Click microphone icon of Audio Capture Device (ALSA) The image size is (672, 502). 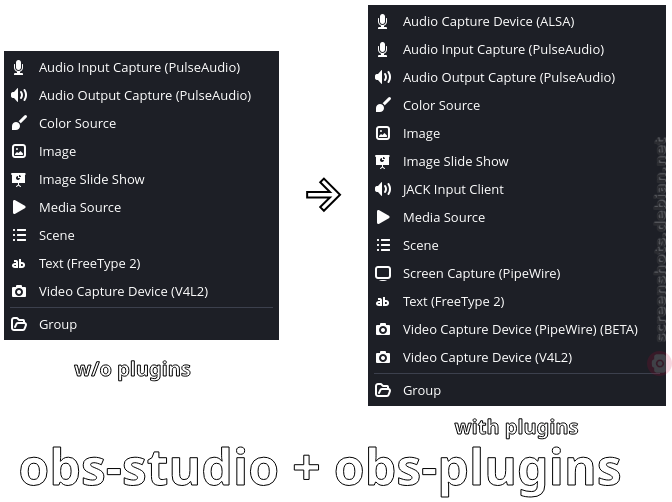click(383, 21)
